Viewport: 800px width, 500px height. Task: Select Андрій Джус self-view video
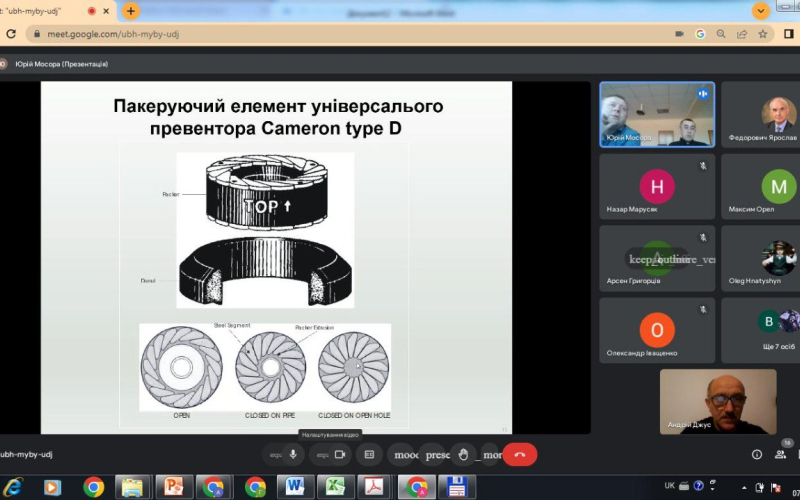point(718,402)
